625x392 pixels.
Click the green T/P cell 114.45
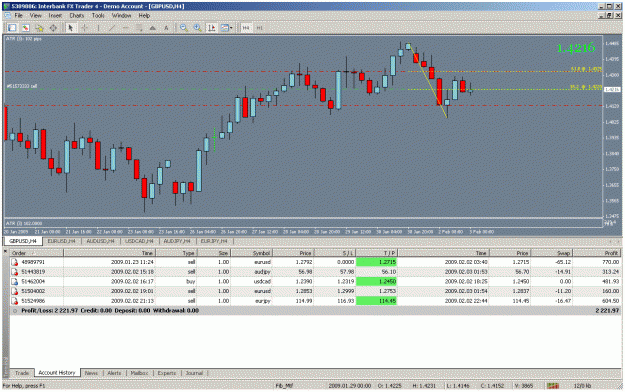tap(376, 301)
